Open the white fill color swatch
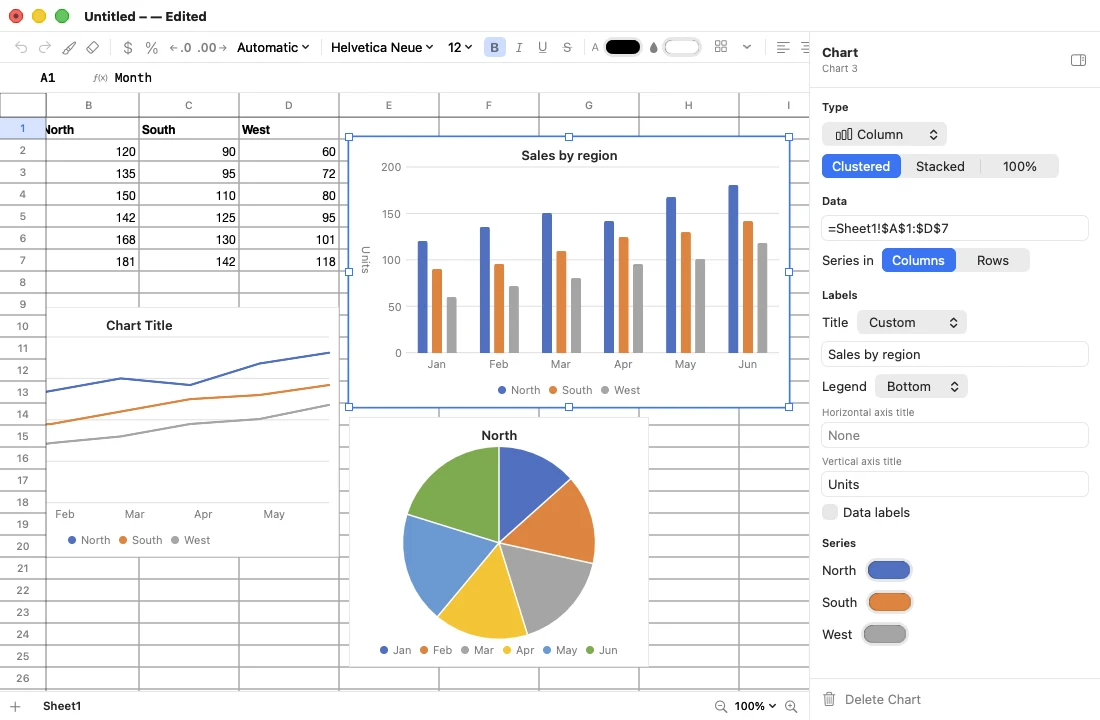This screenshot has height=720, width=1100. coord(682,47)
